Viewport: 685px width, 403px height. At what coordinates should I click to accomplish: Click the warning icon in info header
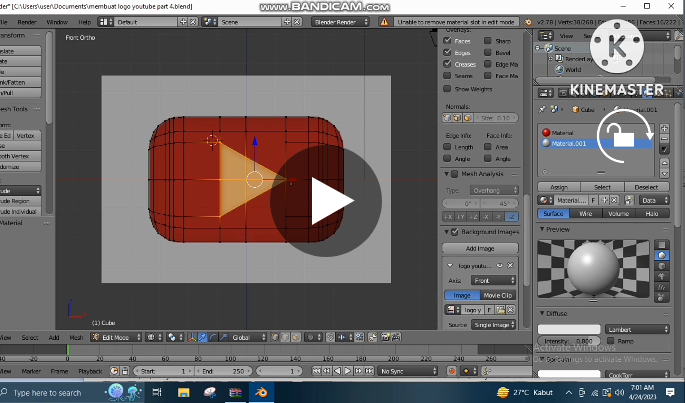point(384,22)
